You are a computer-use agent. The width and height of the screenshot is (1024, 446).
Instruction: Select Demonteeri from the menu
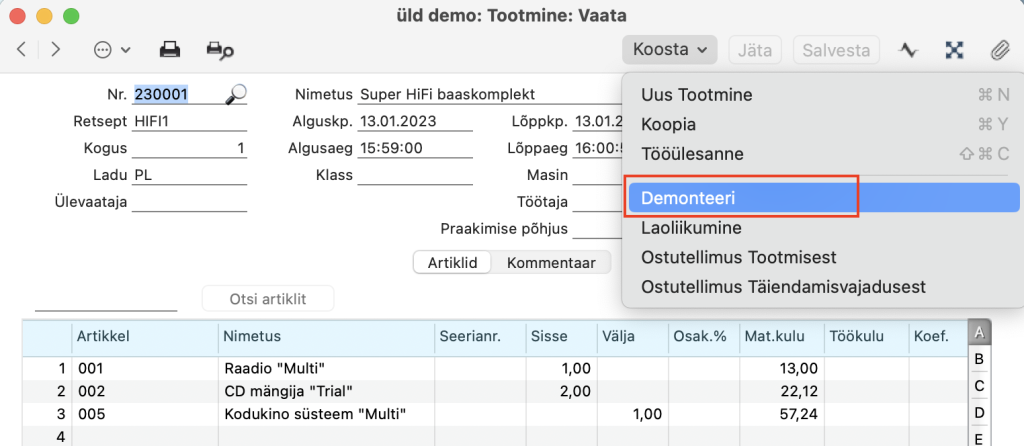tap(689, 198)
